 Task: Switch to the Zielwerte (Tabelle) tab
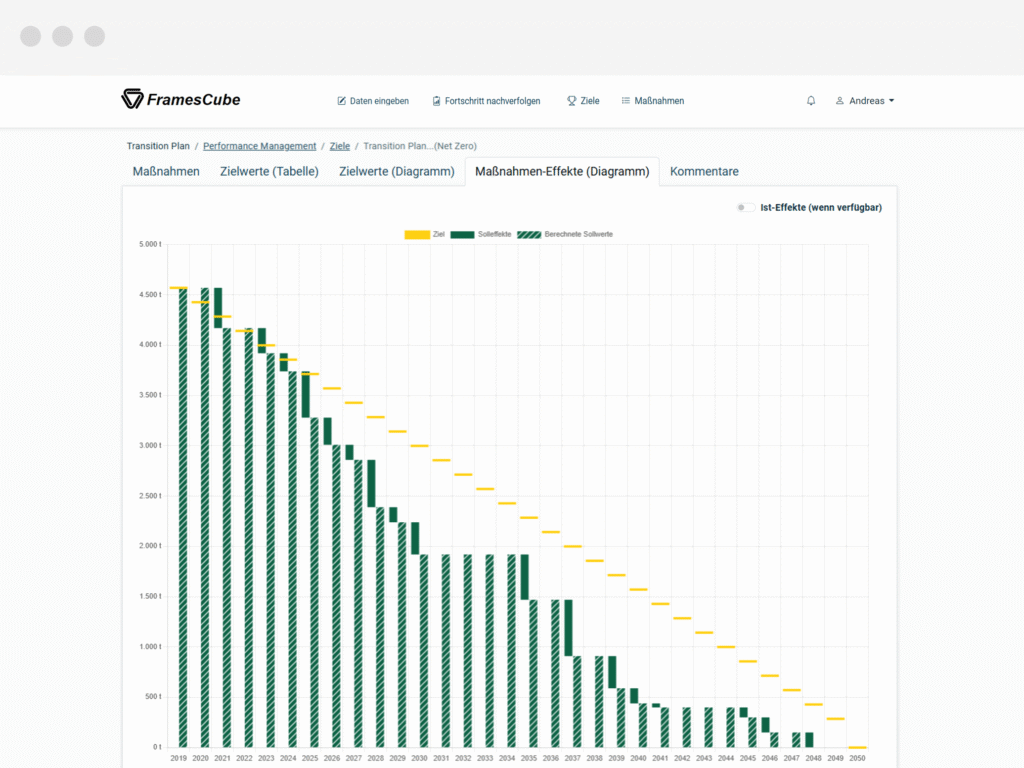pyautogui.click(x=269, y=171)
